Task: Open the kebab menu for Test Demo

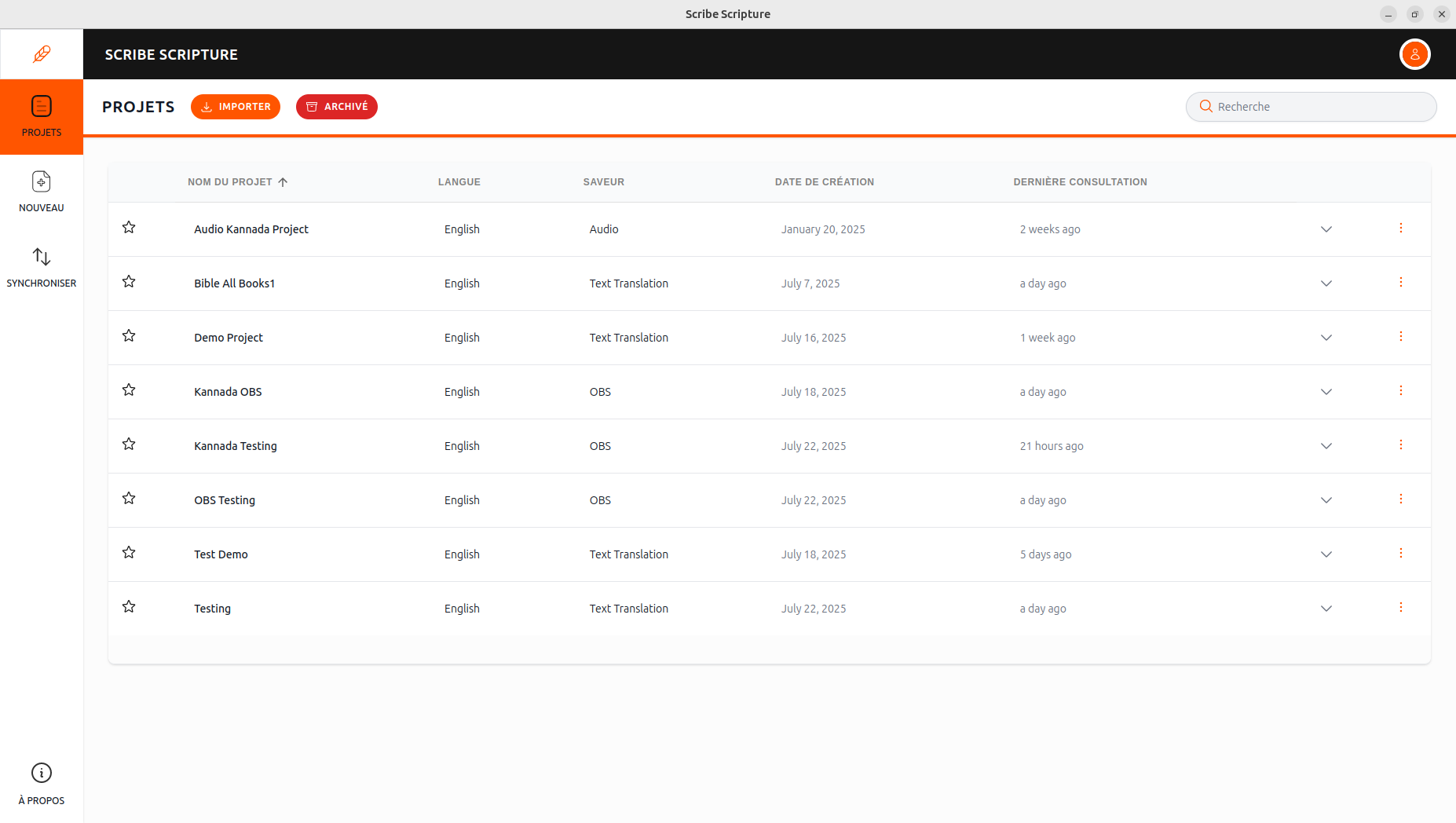Action: click(x=1401, y=553)
